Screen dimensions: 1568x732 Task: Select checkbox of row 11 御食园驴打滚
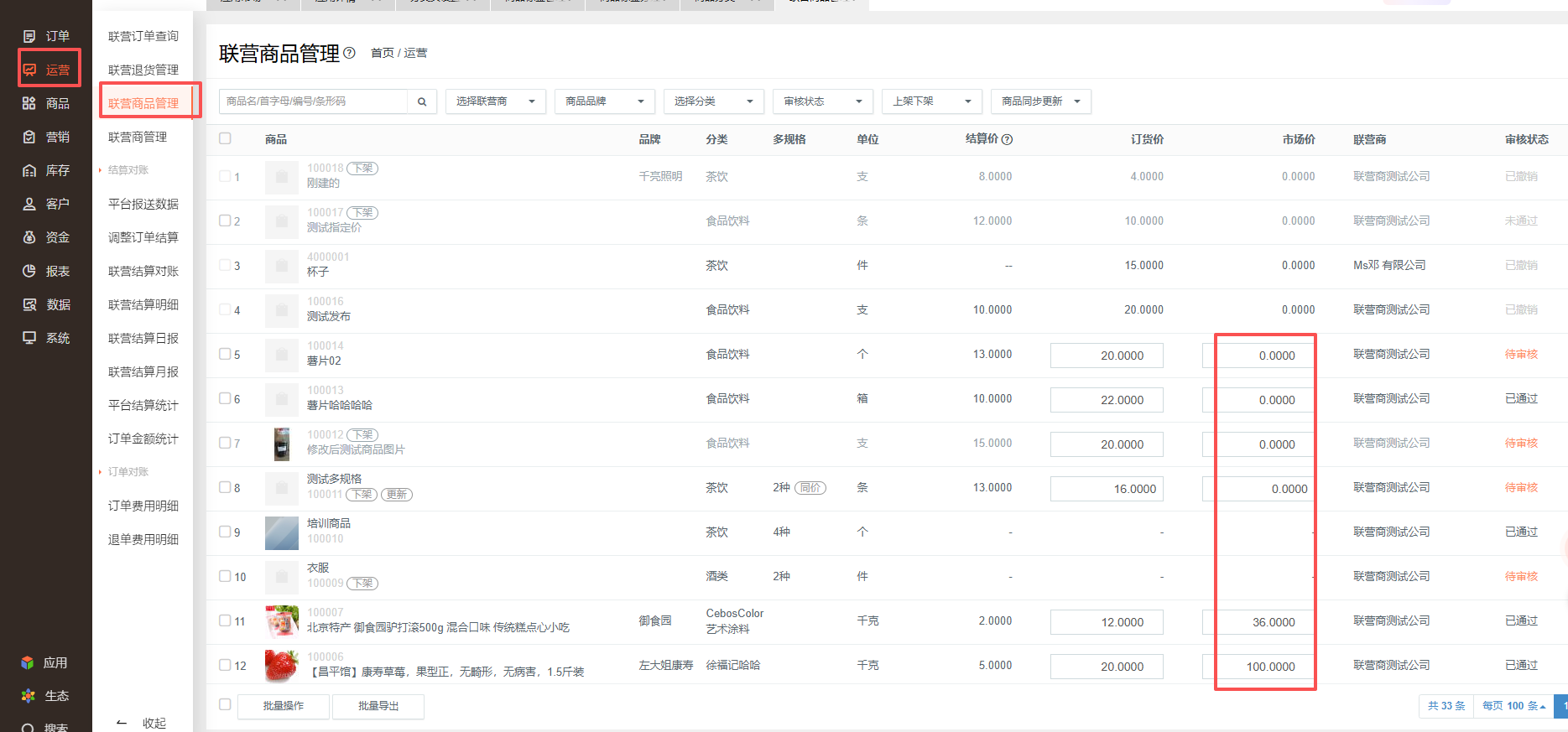point(225,620)
